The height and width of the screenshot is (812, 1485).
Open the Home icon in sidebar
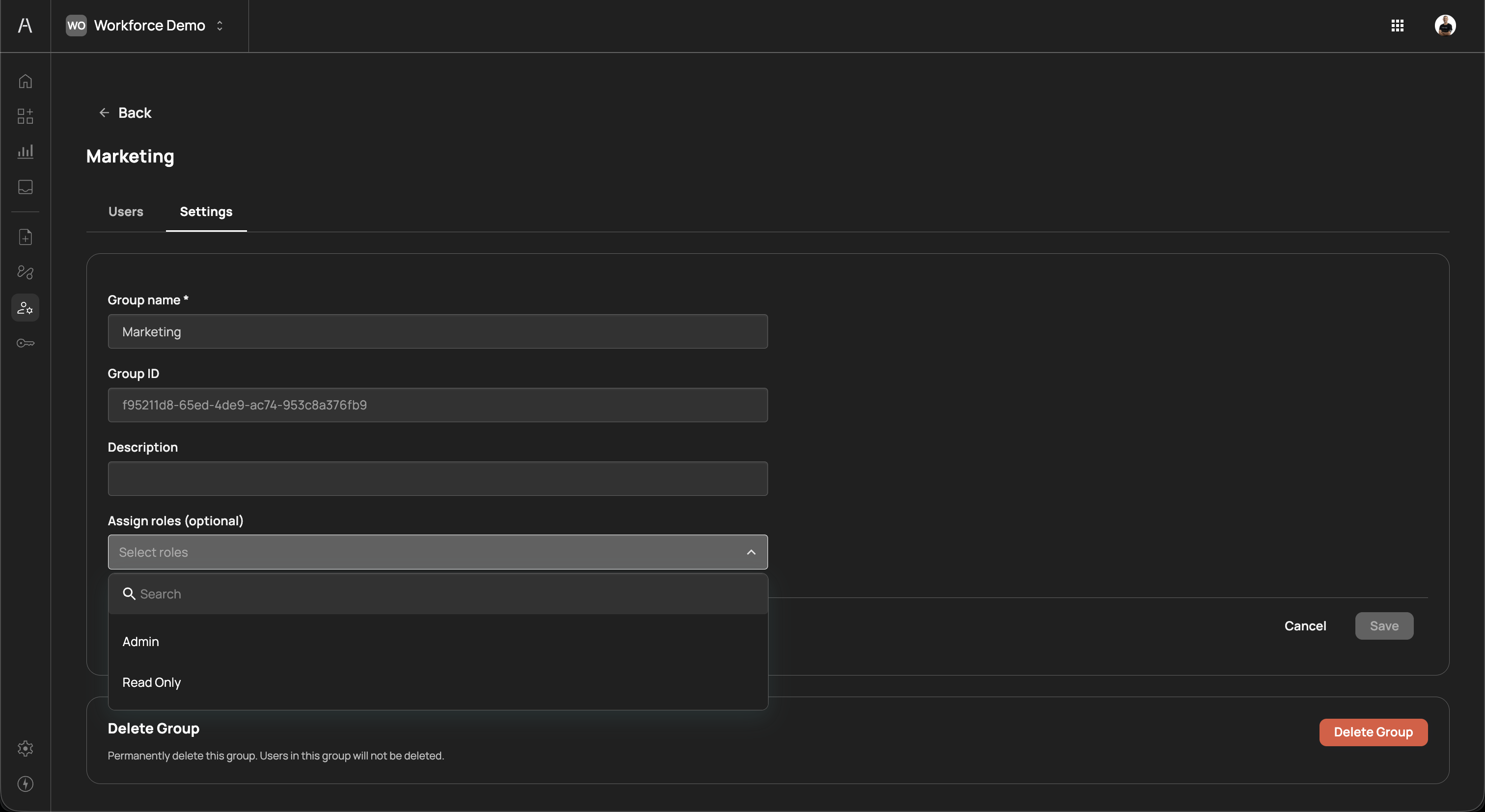click(26, 81)
